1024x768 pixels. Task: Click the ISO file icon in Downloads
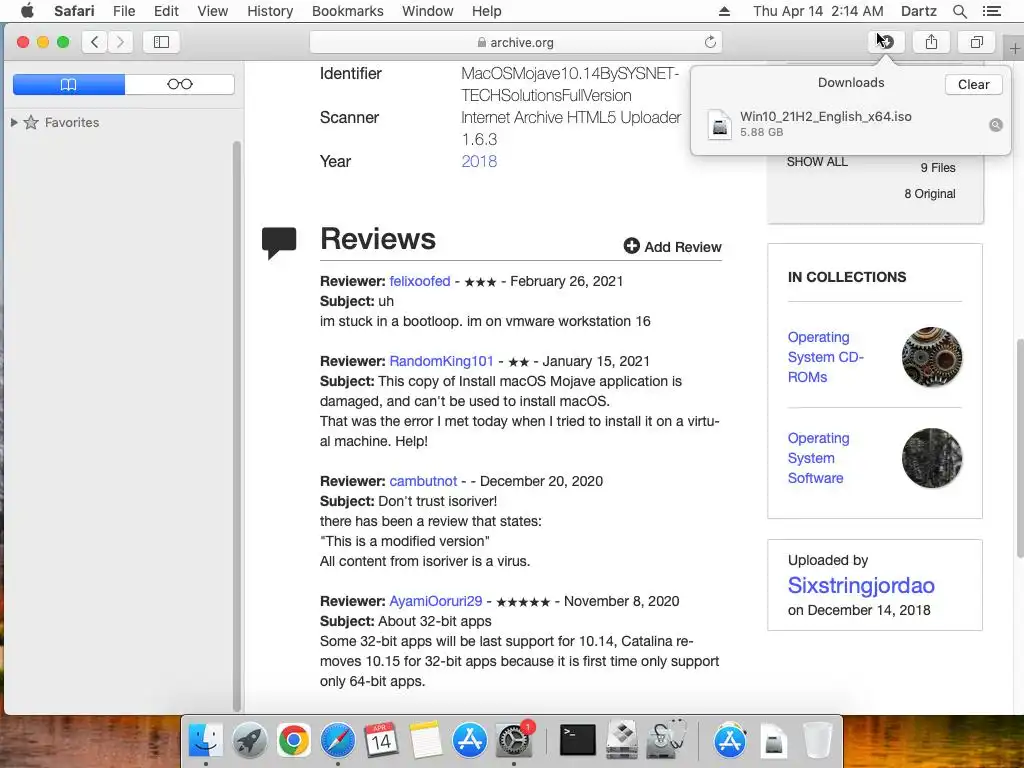720,124
